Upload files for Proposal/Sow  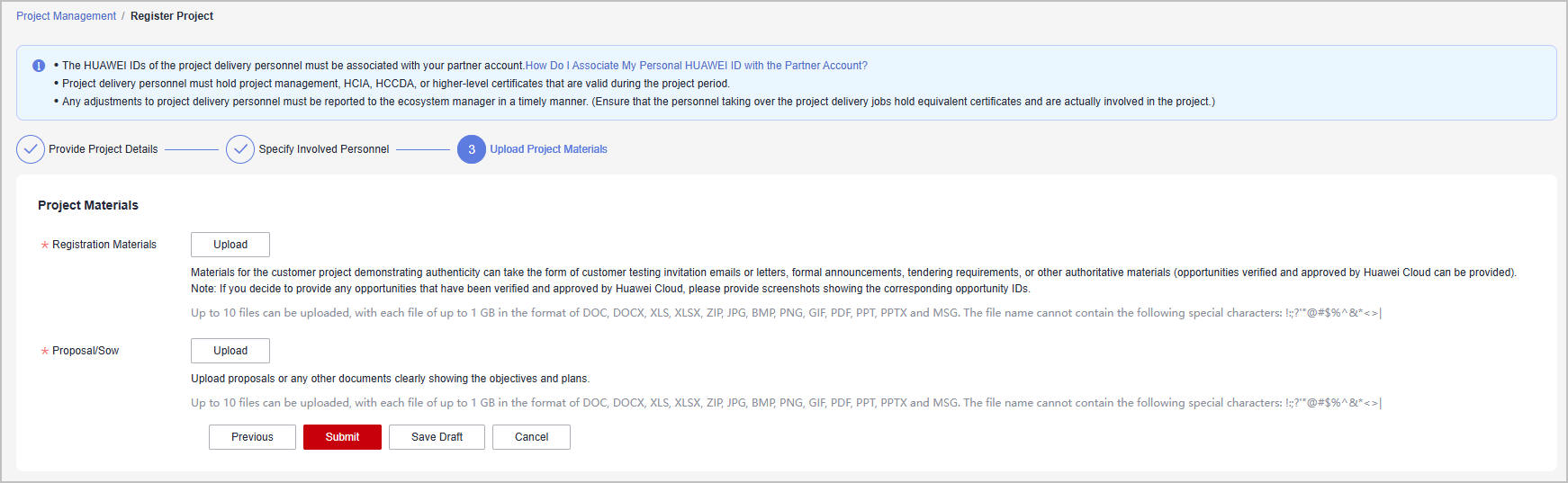click(x=230, y=351)
